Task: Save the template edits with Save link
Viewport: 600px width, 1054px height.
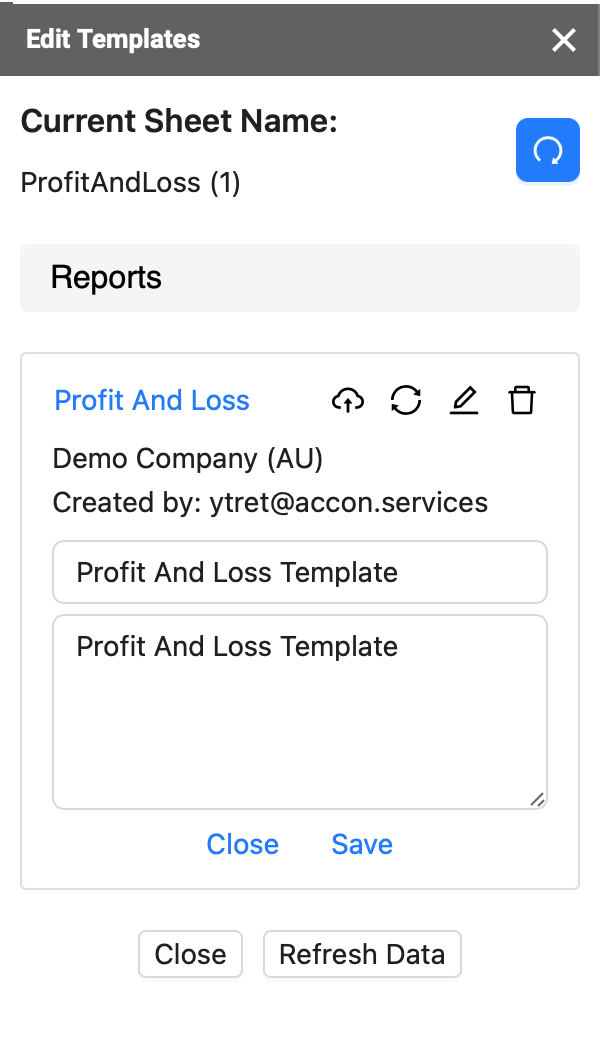Action: pyautogui.click(x=362, y=844)
